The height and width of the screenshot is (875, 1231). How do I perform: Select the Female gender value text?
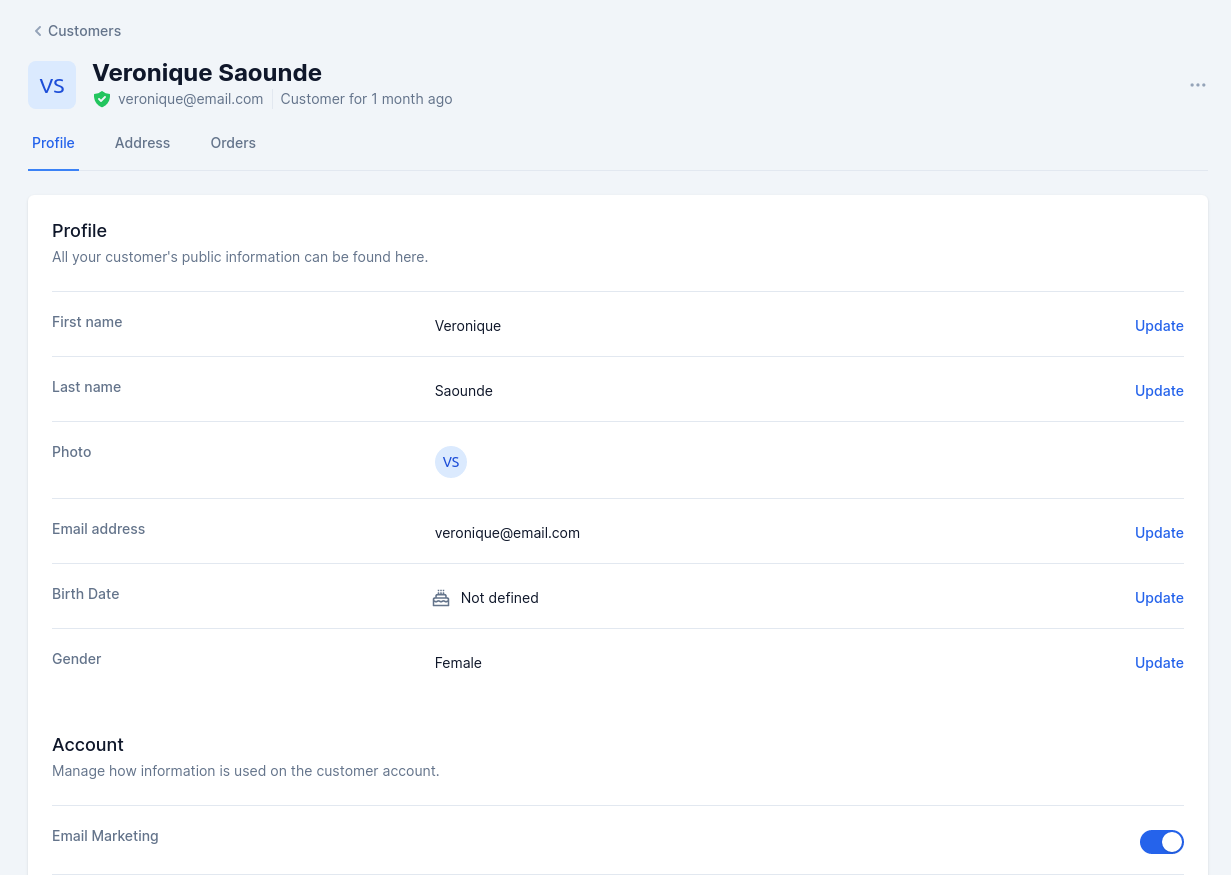[x=458, y=662]
